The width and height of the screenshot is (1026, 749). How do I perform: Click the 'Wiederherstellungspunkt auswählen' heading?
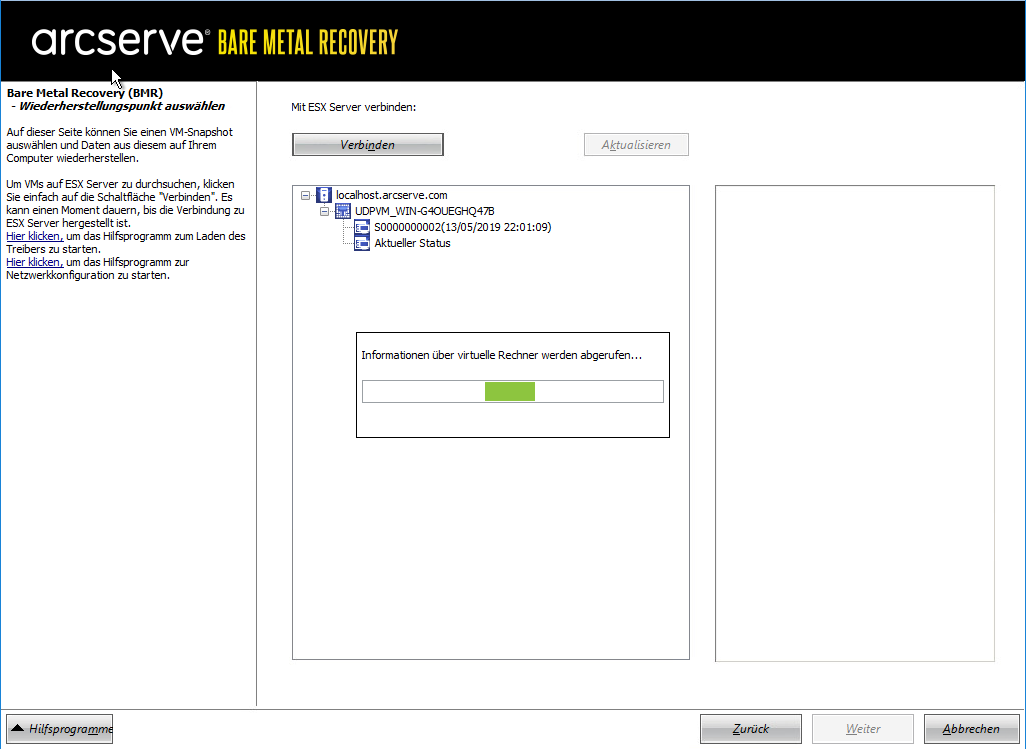click(122, 106)
